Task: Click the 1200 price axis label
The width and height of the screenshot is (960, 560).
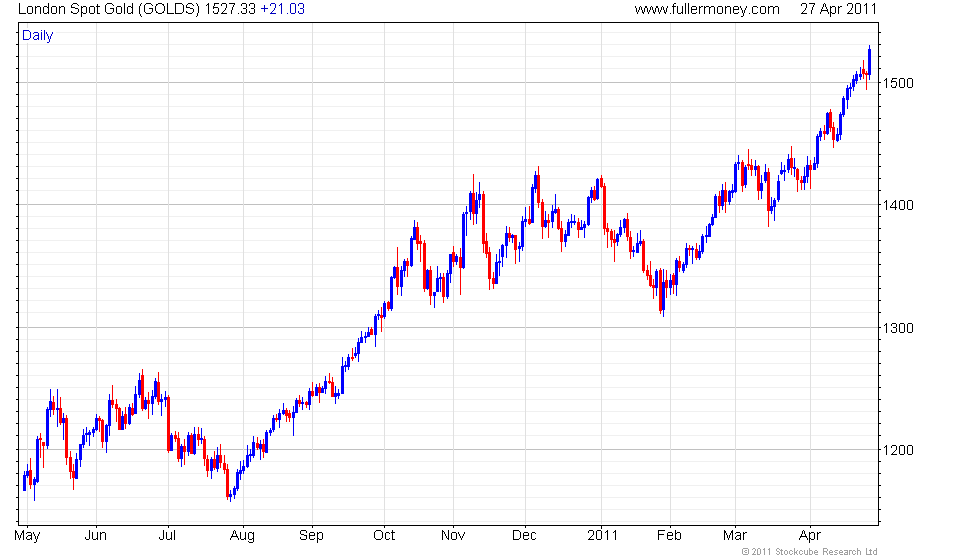Action: point(898,450)
